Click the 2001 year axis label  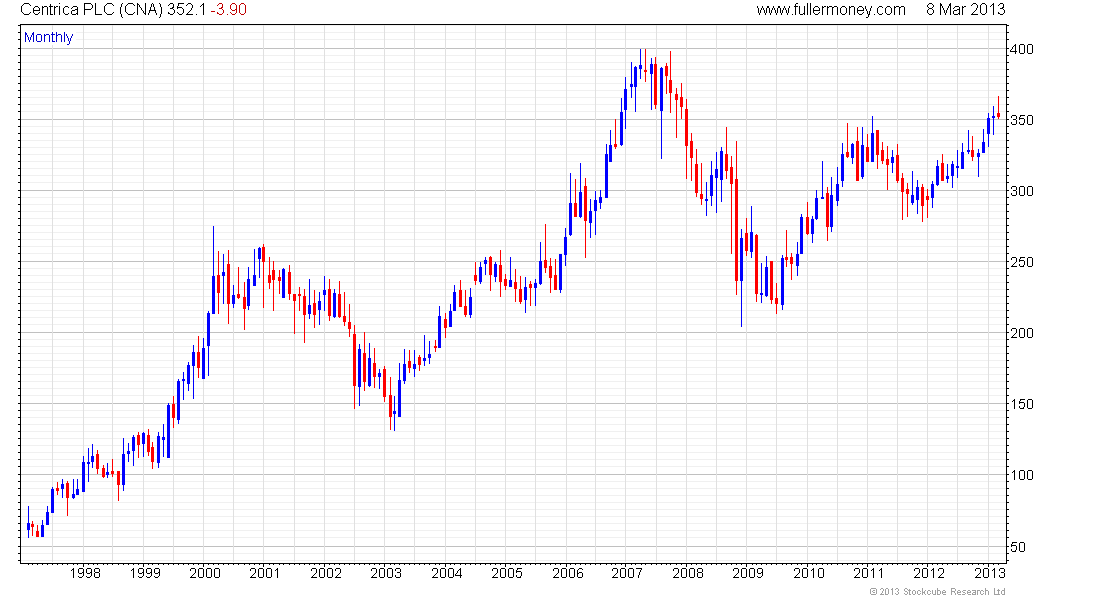[x=264, y=573]
